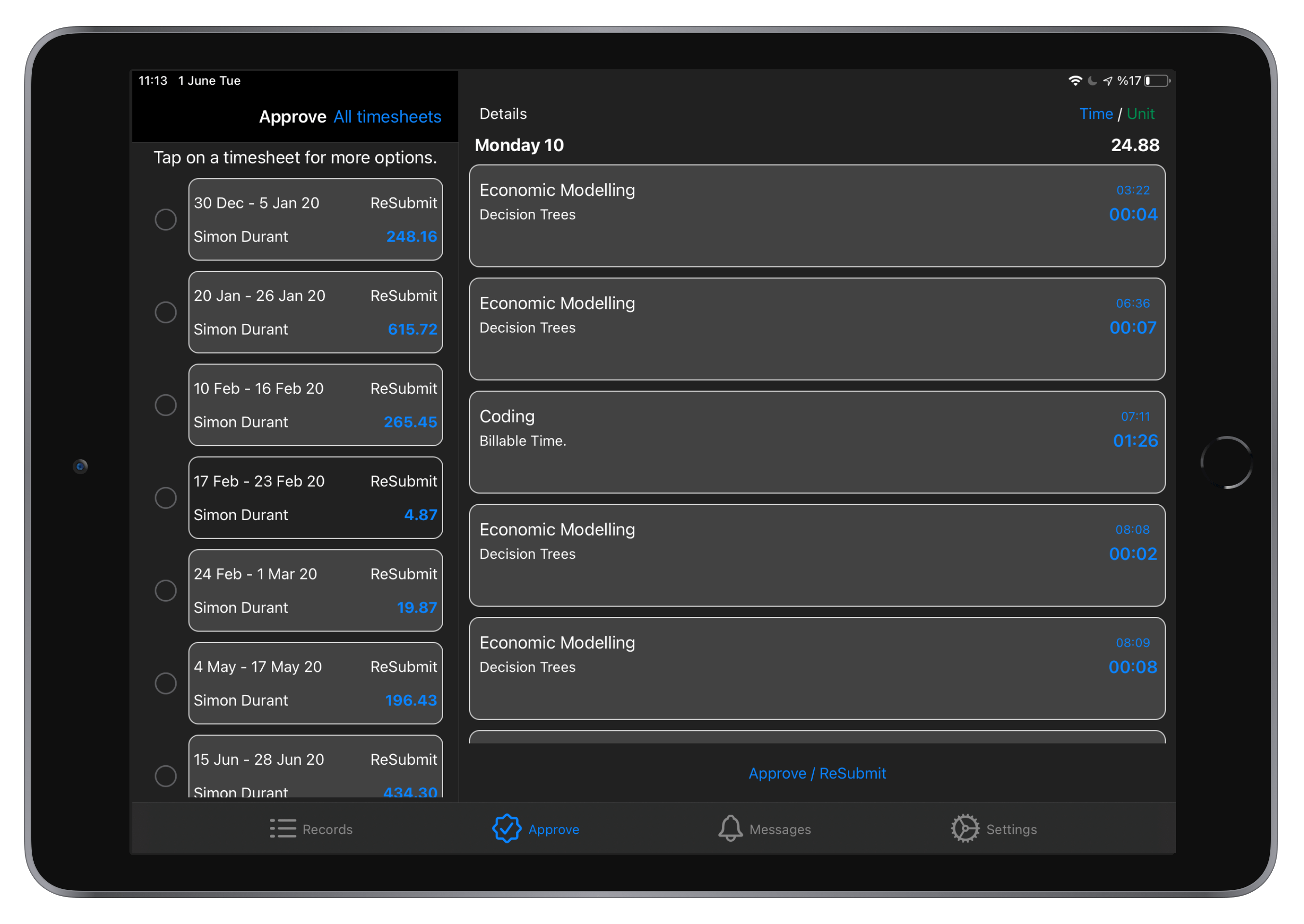Open the All timesheets filter
This screenshot has height=924, width=1304.
click(387, 116)
